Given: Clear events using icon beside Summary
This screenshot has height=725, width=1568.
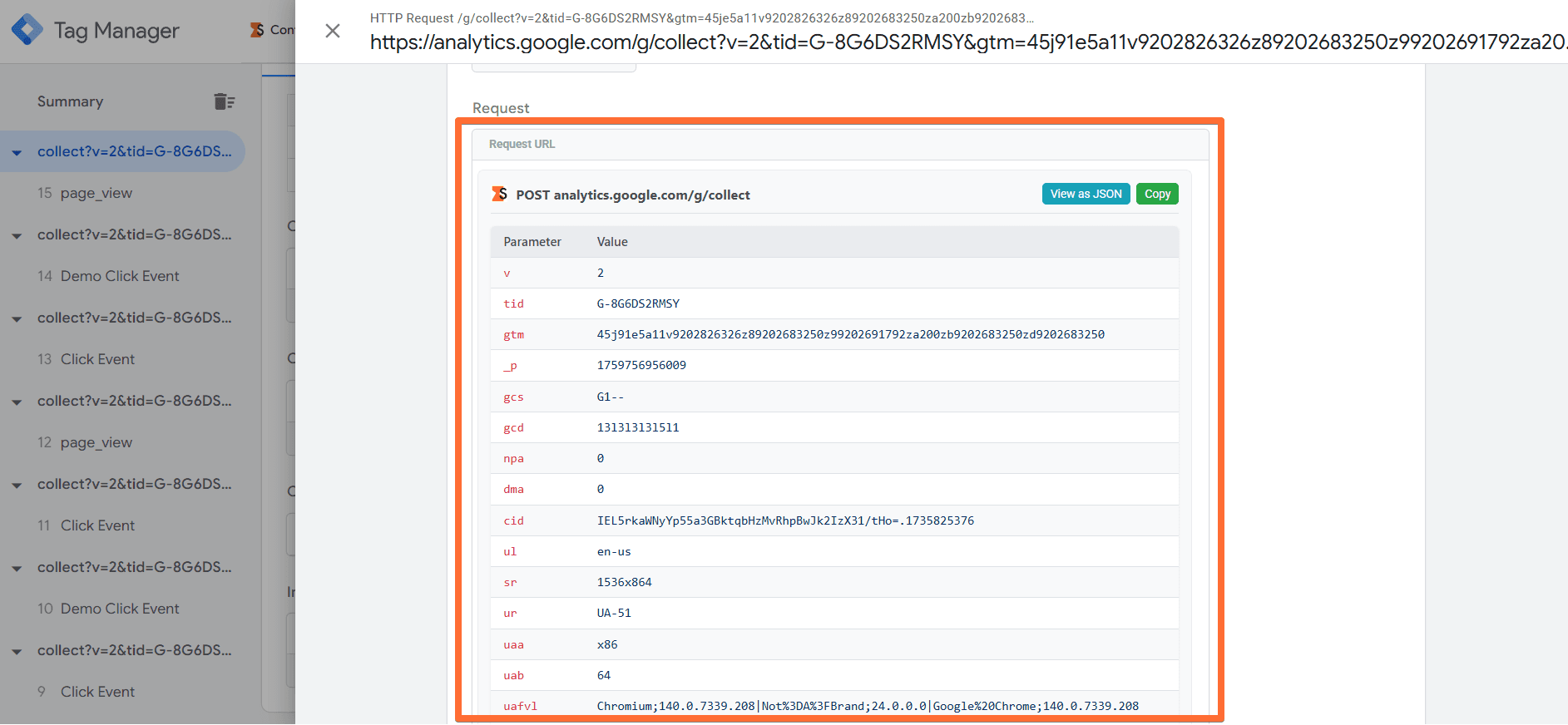Looking at the screenshot, I should point(224,101).
